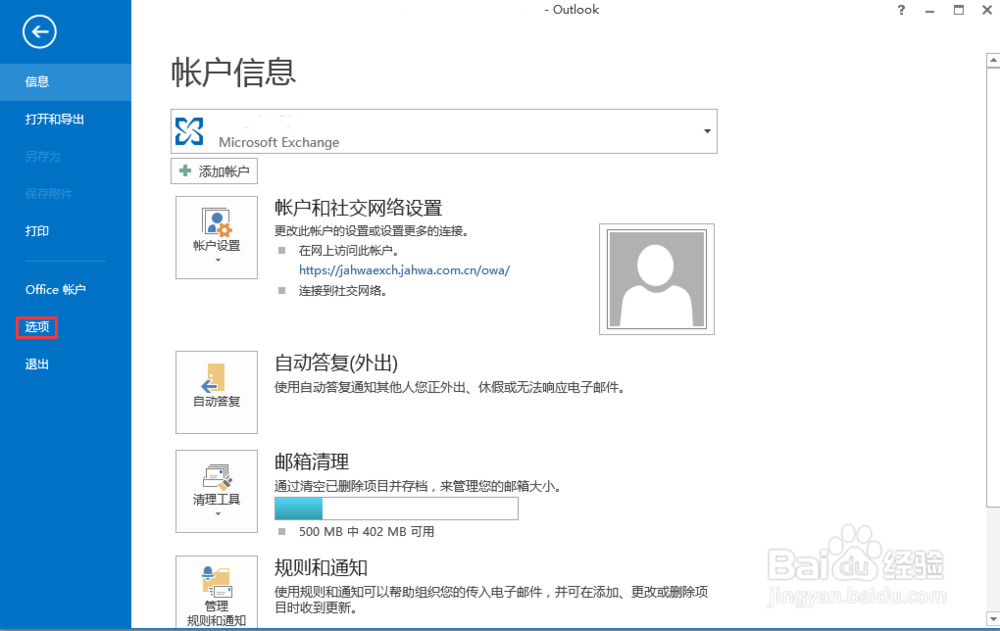Viewport: 1000px width, 631px height.
Task: Select 信息 in the sidebar
Action: coord(66,82)
